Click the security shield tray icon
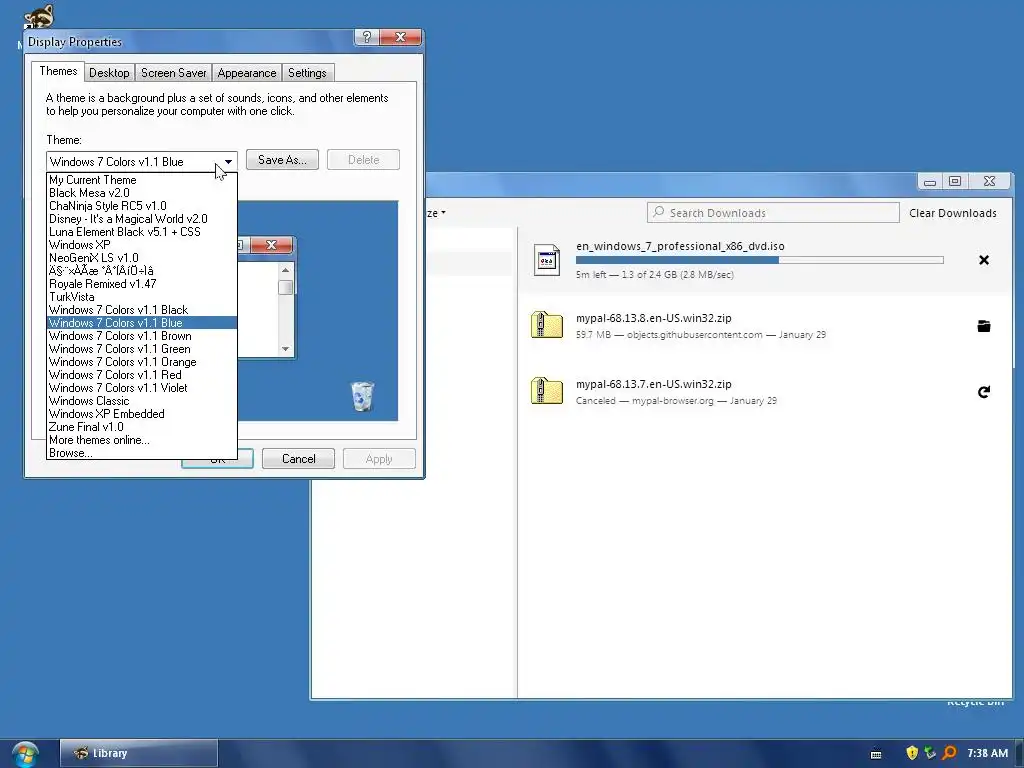 point(912,753)
